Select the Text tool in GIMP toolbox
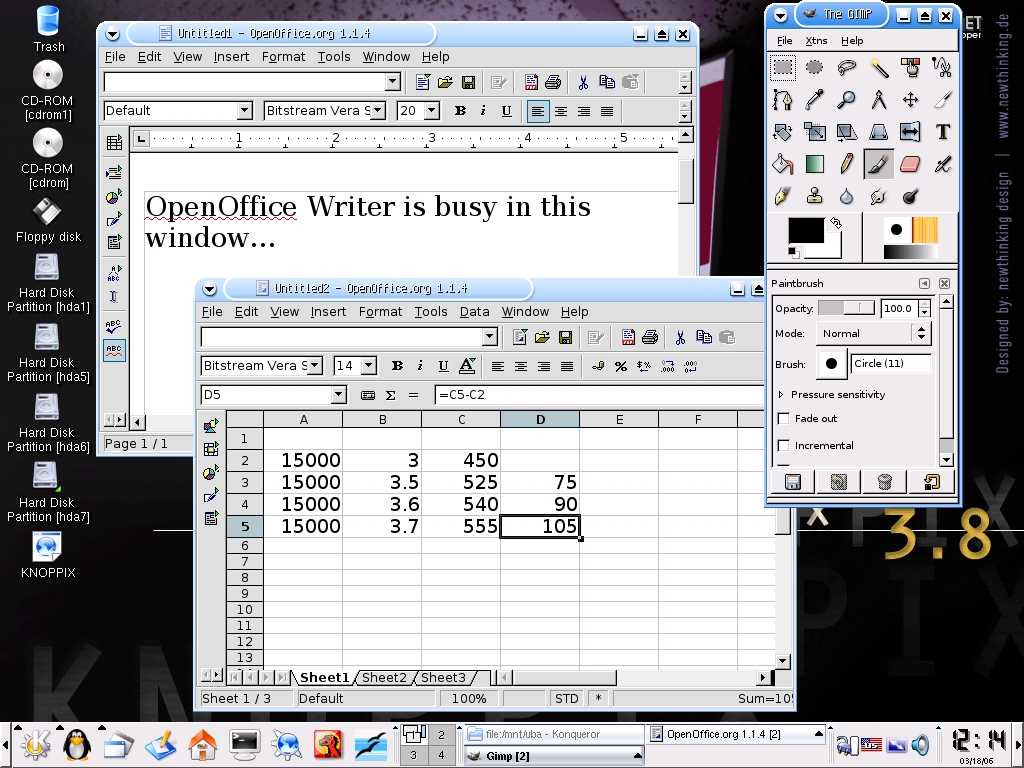The image size is (1024, 768). tap(942, 132)
